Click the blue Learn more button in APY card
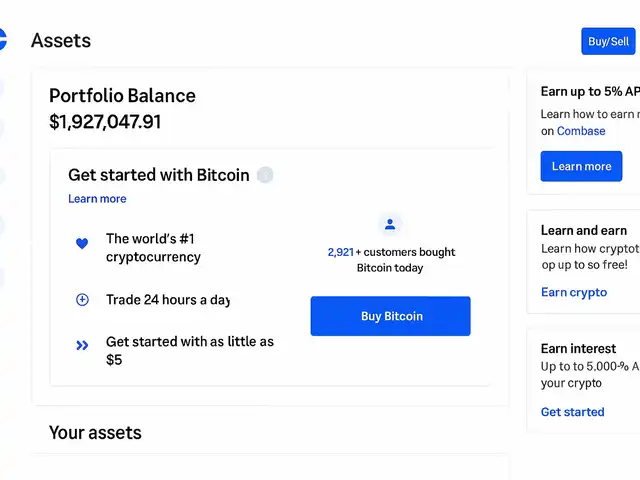 click(x=581, y=166)
